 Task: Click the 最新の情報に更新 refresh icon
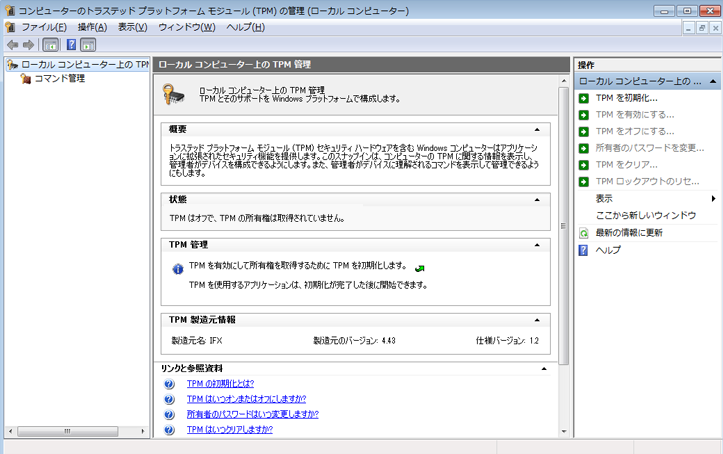(x=584, y=233)
